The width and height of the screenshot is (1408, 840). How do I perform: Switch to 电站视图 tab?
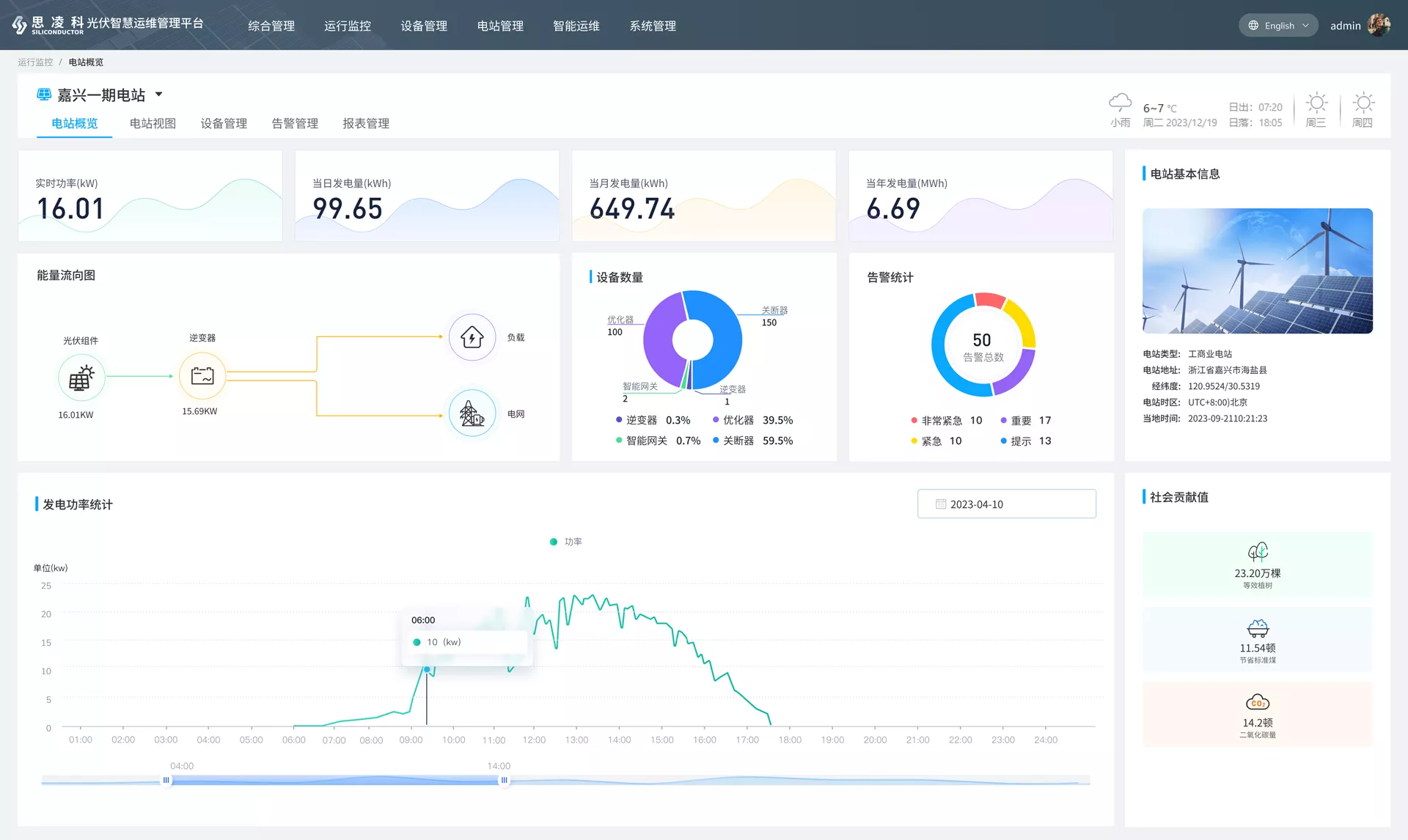tap(153, 123)
